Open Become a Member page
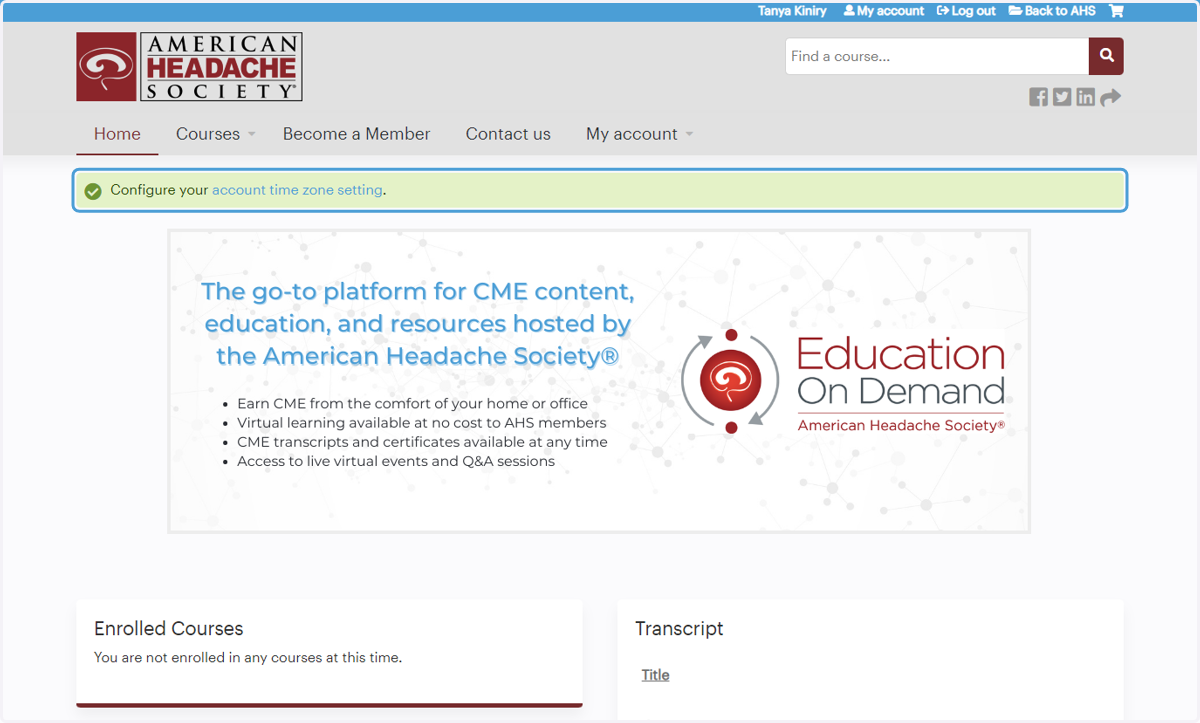The height and width of the screenshot is (723, 1200). 356,134
